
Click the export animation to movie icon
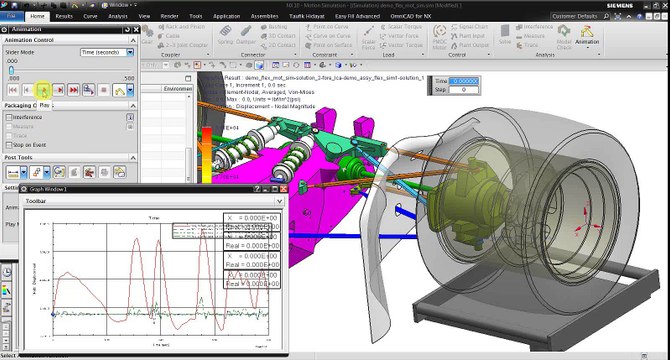point(88,90)
